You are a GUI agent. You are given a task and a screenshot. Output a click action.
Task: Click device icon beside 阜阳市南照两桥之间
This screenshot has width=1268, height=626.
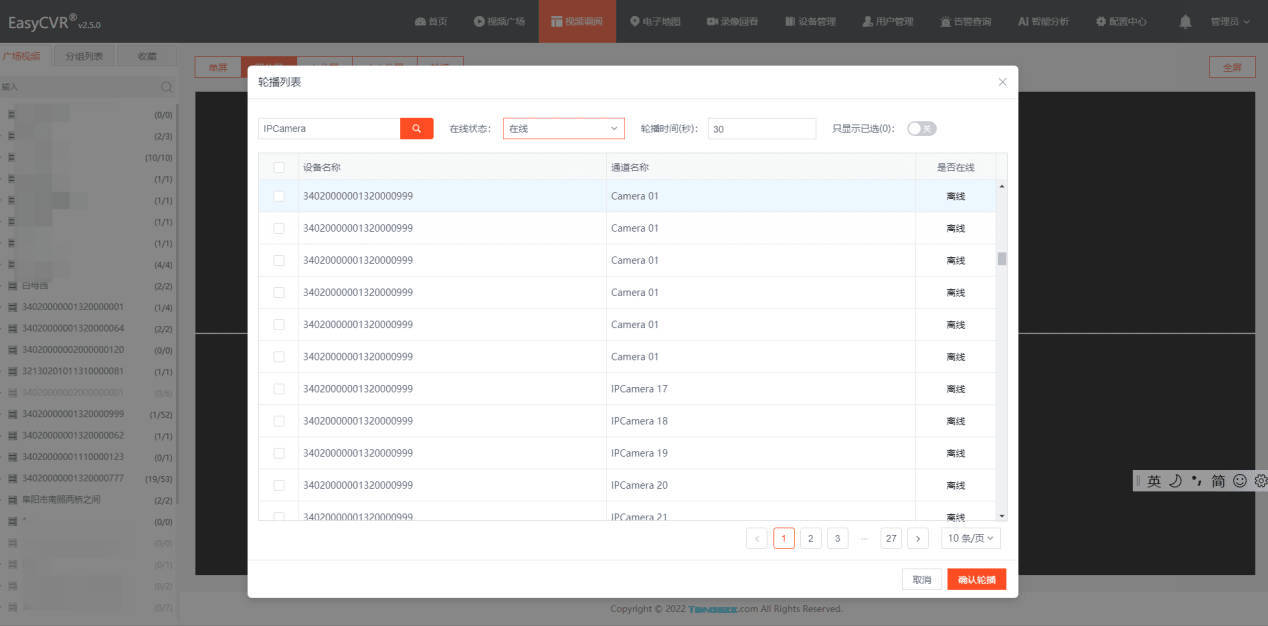(x=12, y=499)
